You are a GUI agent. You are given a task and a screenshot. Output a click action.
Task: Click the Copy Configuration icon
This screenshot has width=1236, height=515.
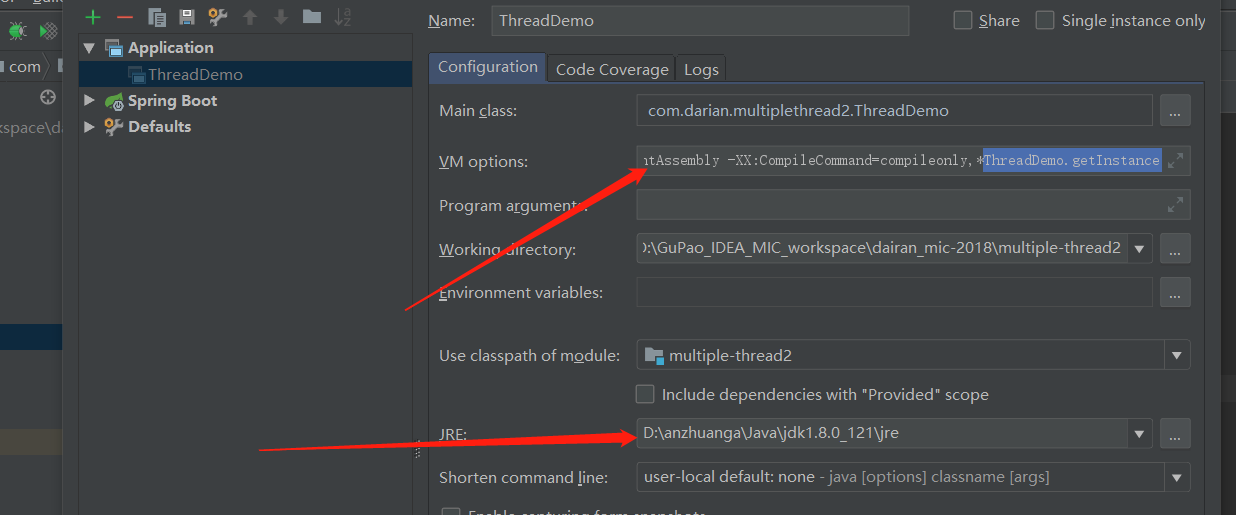pos(156,16)
